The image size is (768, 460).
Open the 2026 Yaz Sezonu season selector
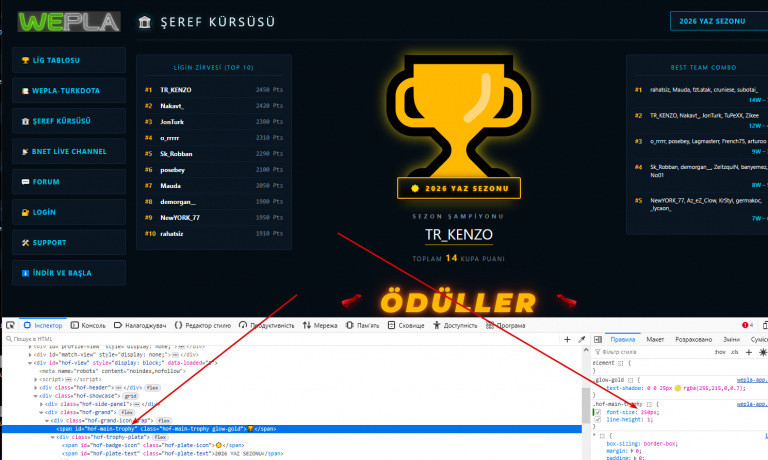pyautogui.click(x=719, y=21)
